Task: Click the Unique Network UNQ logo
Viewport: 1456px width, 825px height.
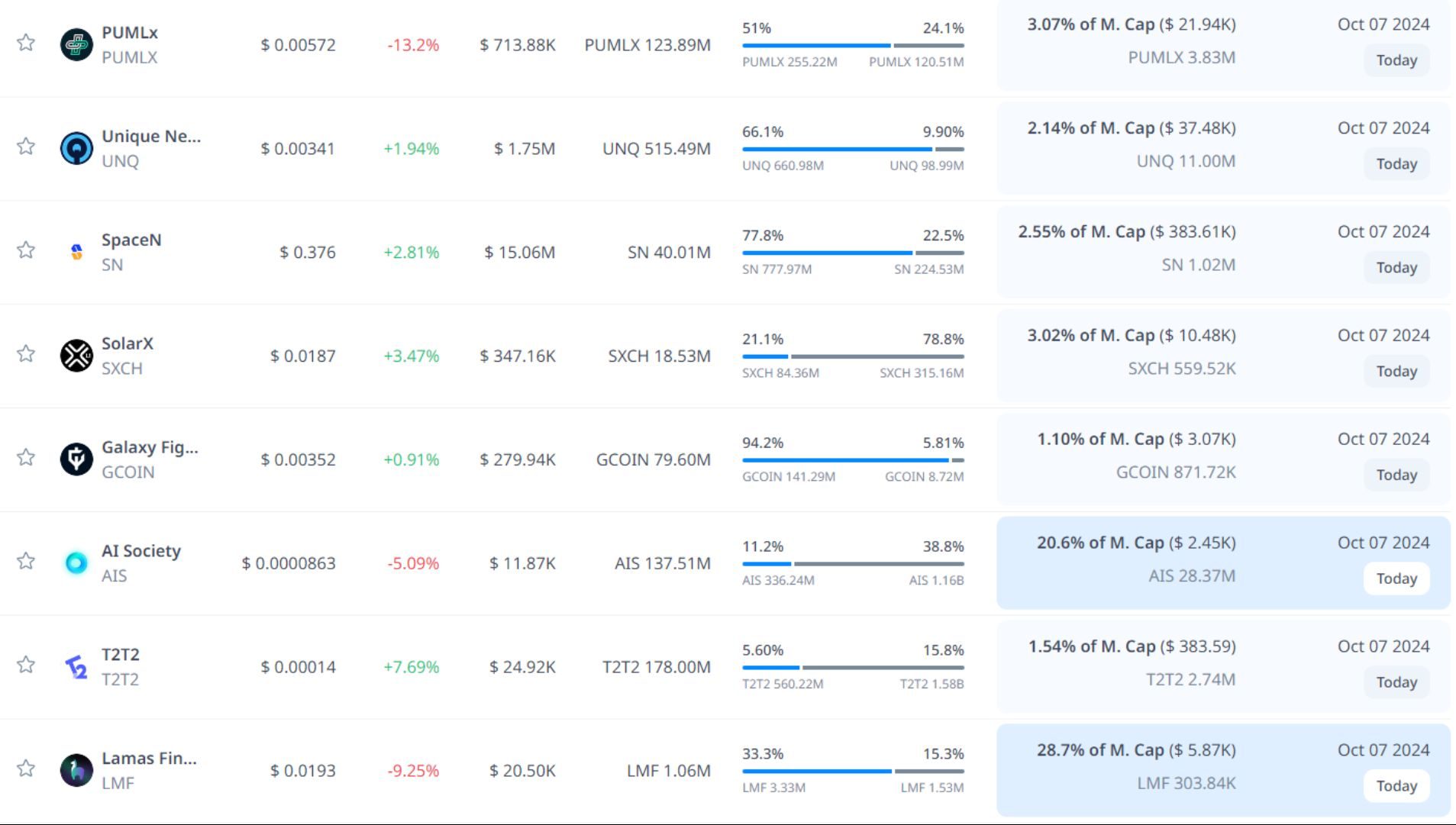Action: coord(76,148)
